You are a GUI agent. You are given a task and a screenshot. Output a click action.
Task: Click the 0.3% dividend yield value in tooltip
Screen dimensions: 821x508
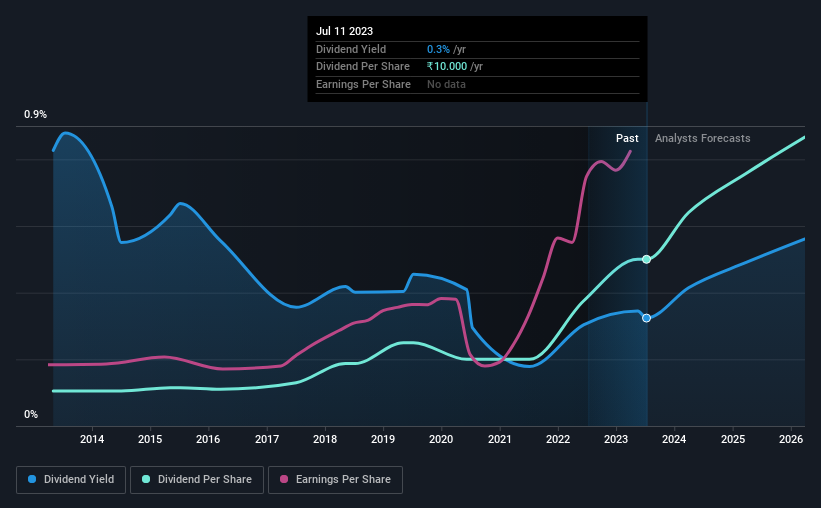coord(438,49)
